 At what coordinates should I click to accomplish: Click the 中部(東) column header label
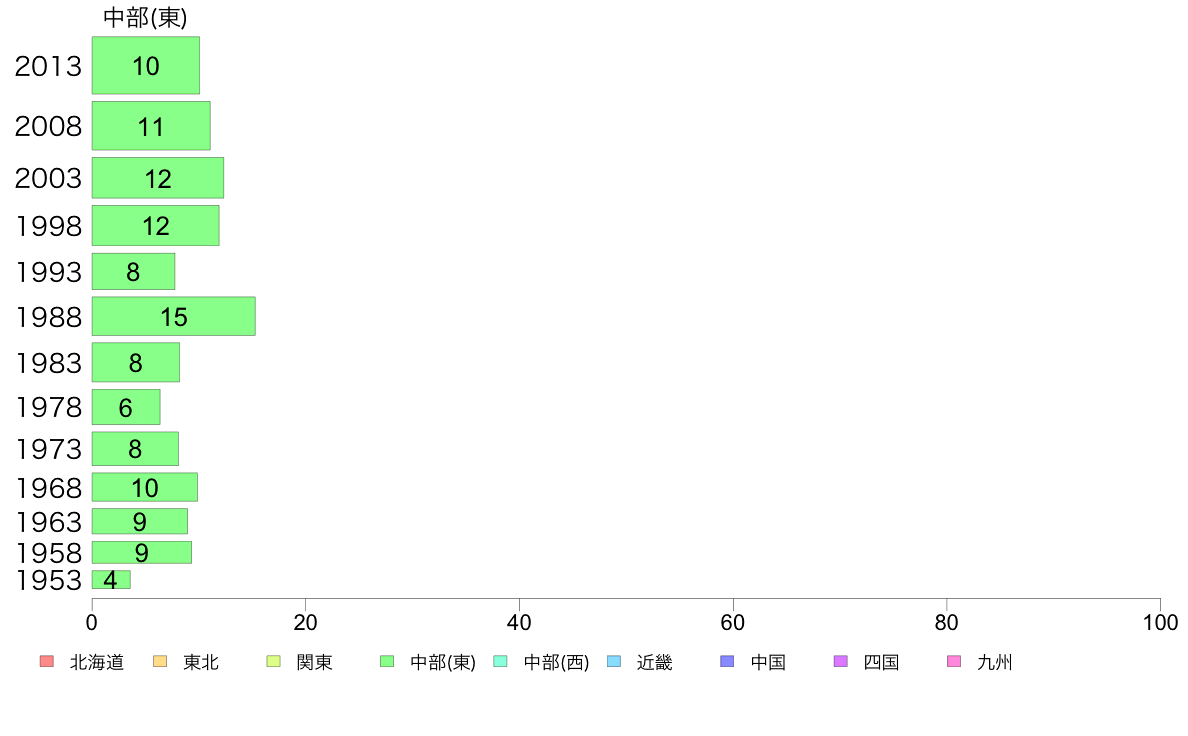tap(145, 17)
